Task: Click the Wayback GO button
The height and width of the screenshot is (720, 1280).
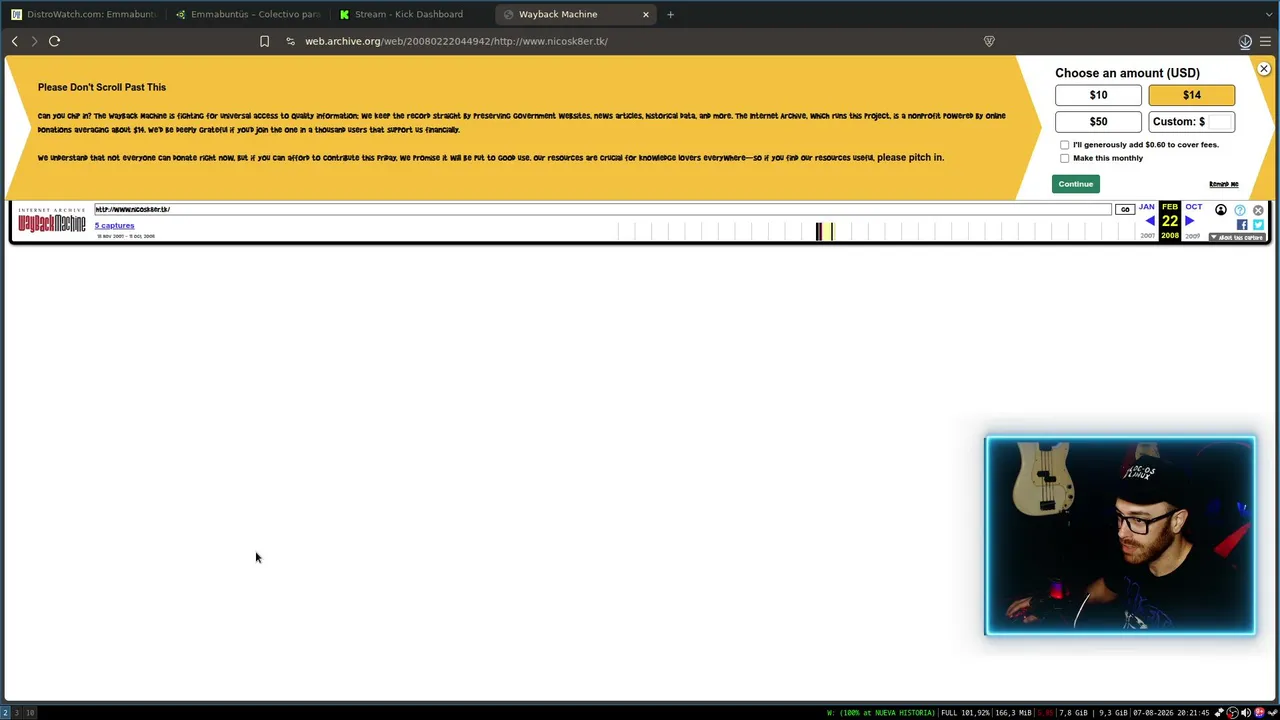Action: click(x=1125, y=210)
